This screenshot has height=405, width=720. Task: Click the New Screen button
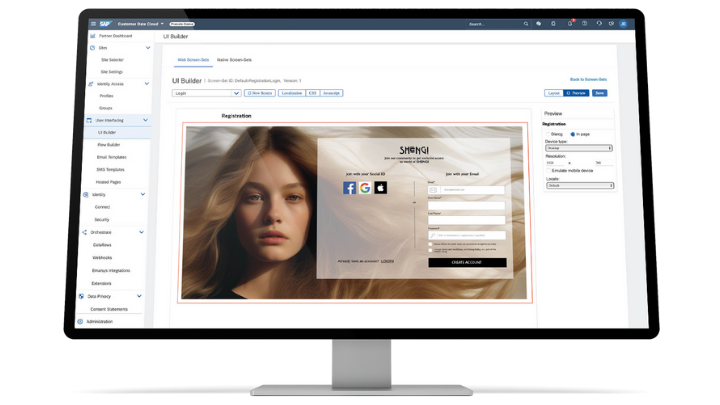click(260, 93)
